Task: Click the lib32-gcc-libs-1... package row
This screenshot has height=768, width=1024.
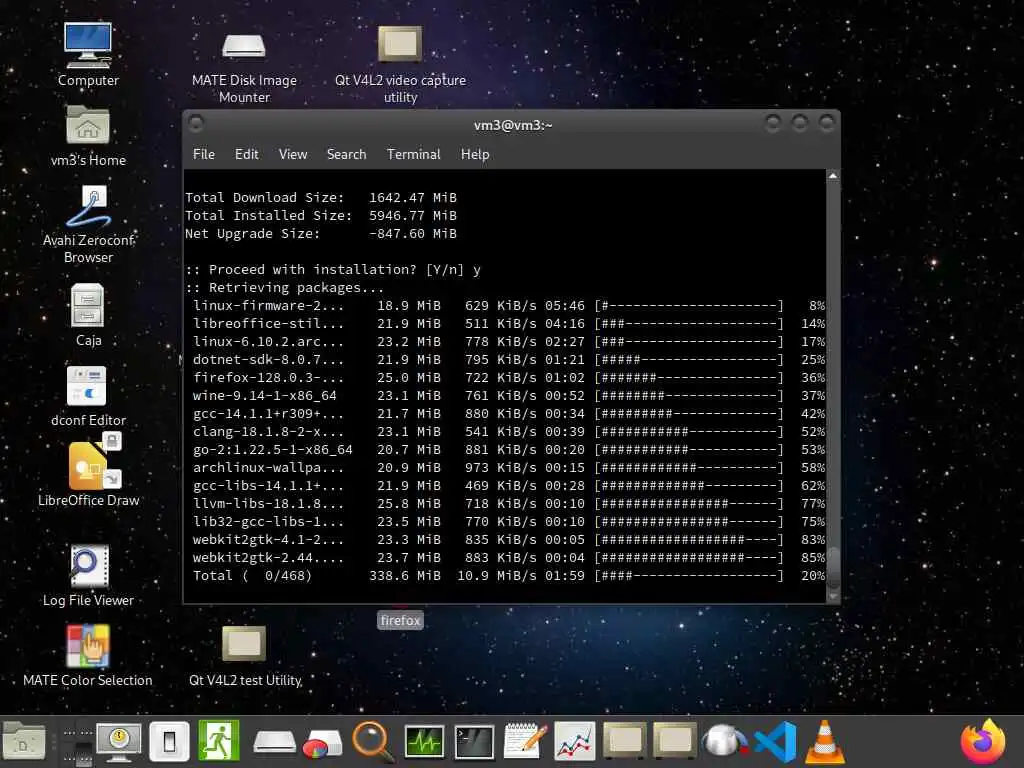Action: pyautogui.click(x=509, y=522)
